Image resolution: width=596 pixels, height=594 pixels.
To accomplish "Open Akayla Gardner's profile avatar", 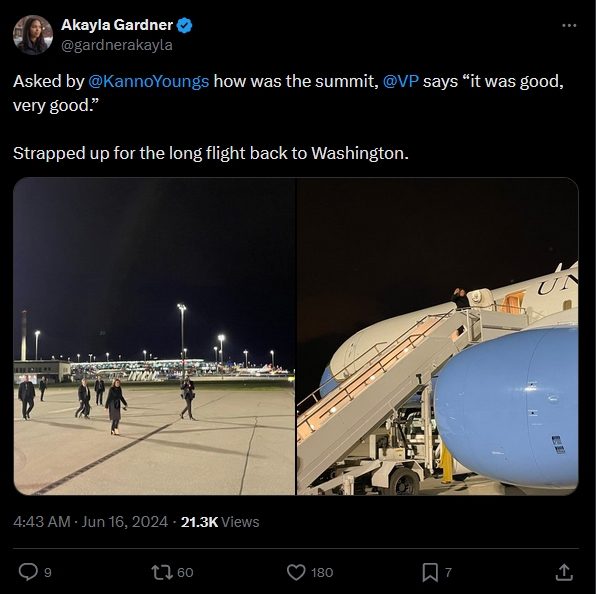I will 33,35.
